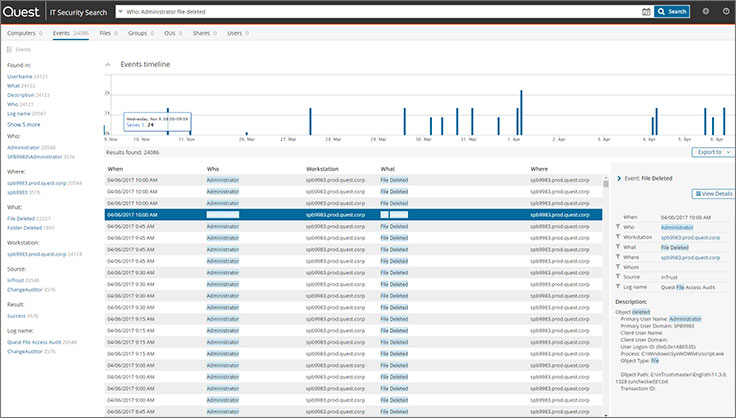Image resolution: width=736 pixels, height=418 pixels.
Task: Click the Events icon in left panel
Action: [9, 50]
